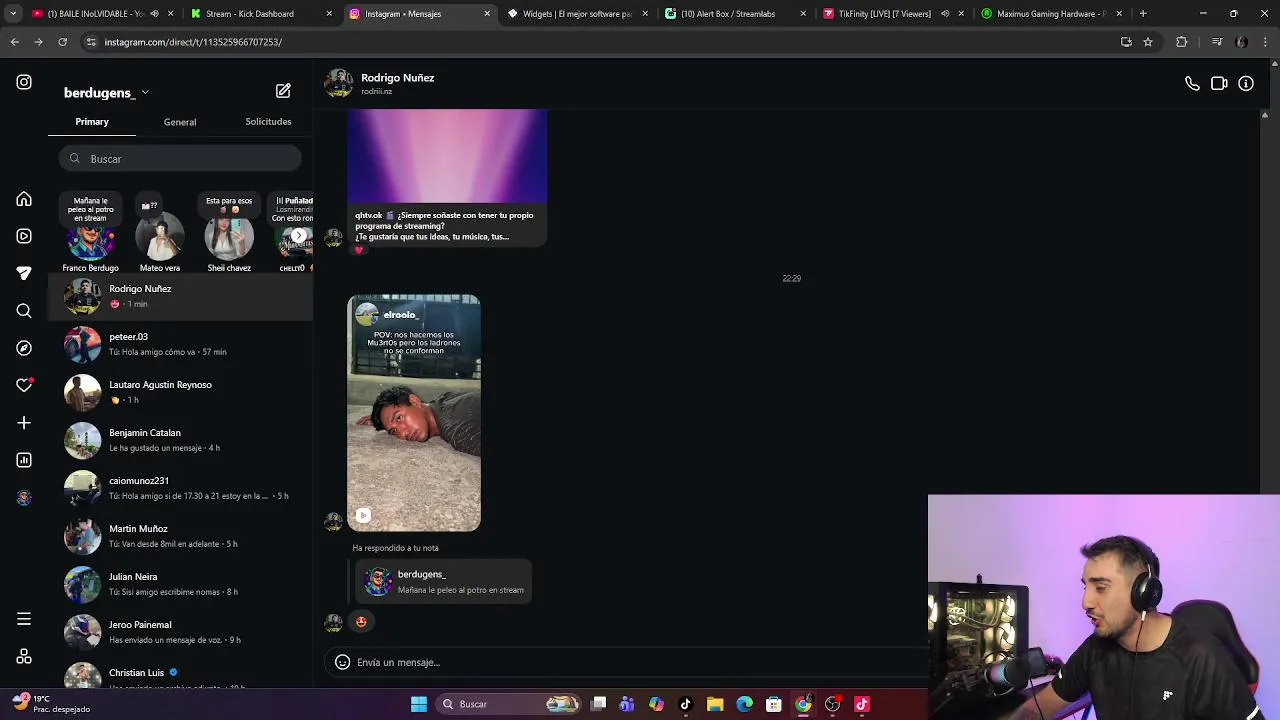Image resolution: width=1280 pixels, height=720 pixels.
Task: Click the Create plus icon
Action: point(24,423)
